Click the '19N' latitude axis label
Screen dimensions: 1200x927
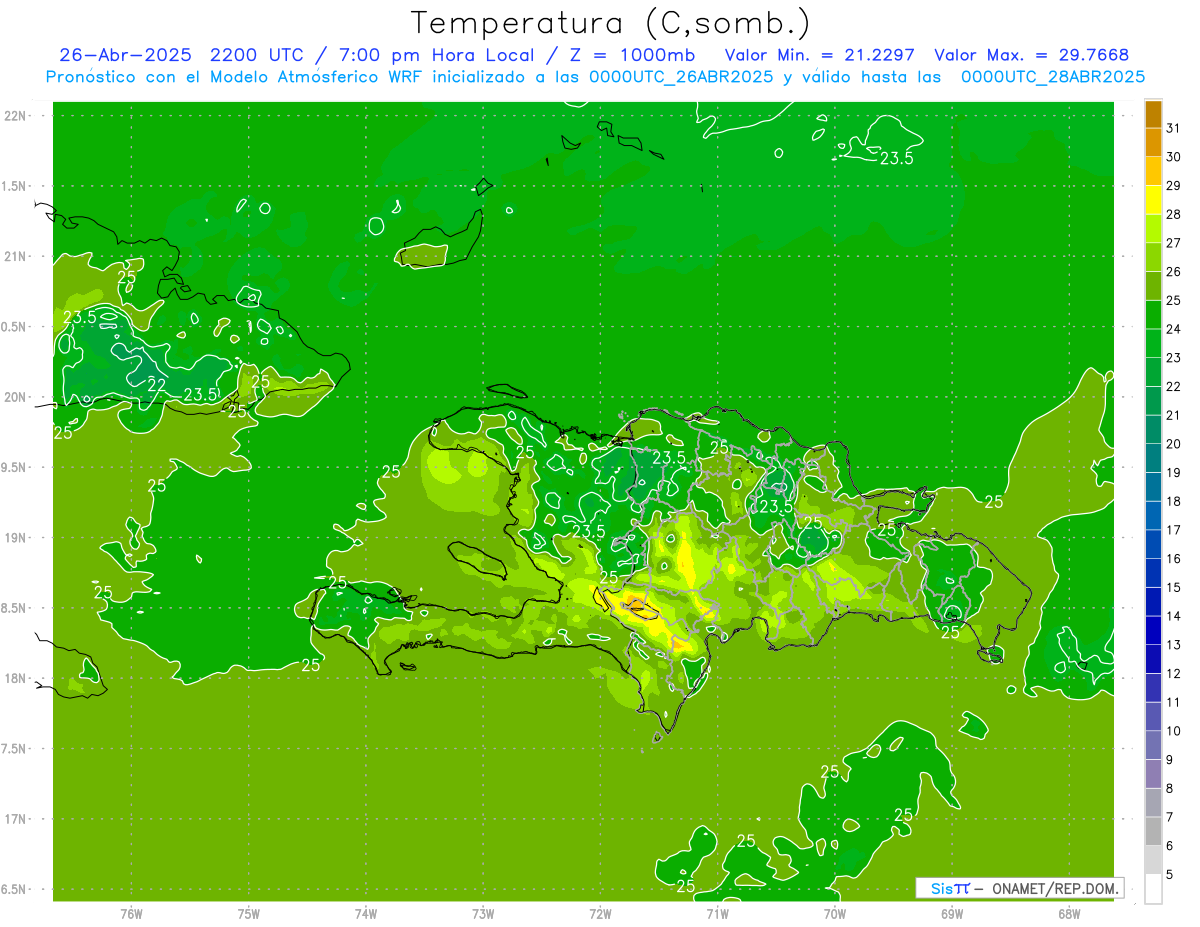(16, 538)
